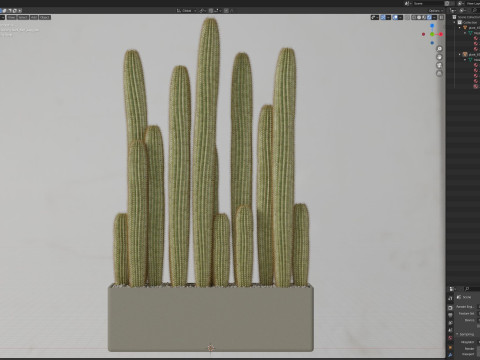Switch to solid viewport shading
Image resolution: width=480 pixels, height=360 pixels.
[x=419, y=17]
